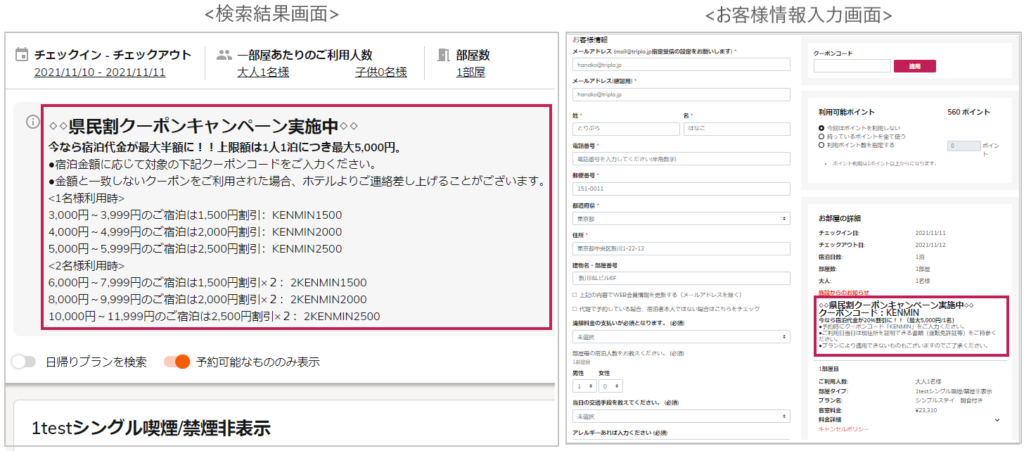Open the 女性 count dropdown
This screenshot has width=1024, height=451.
(x=611, y=386)
